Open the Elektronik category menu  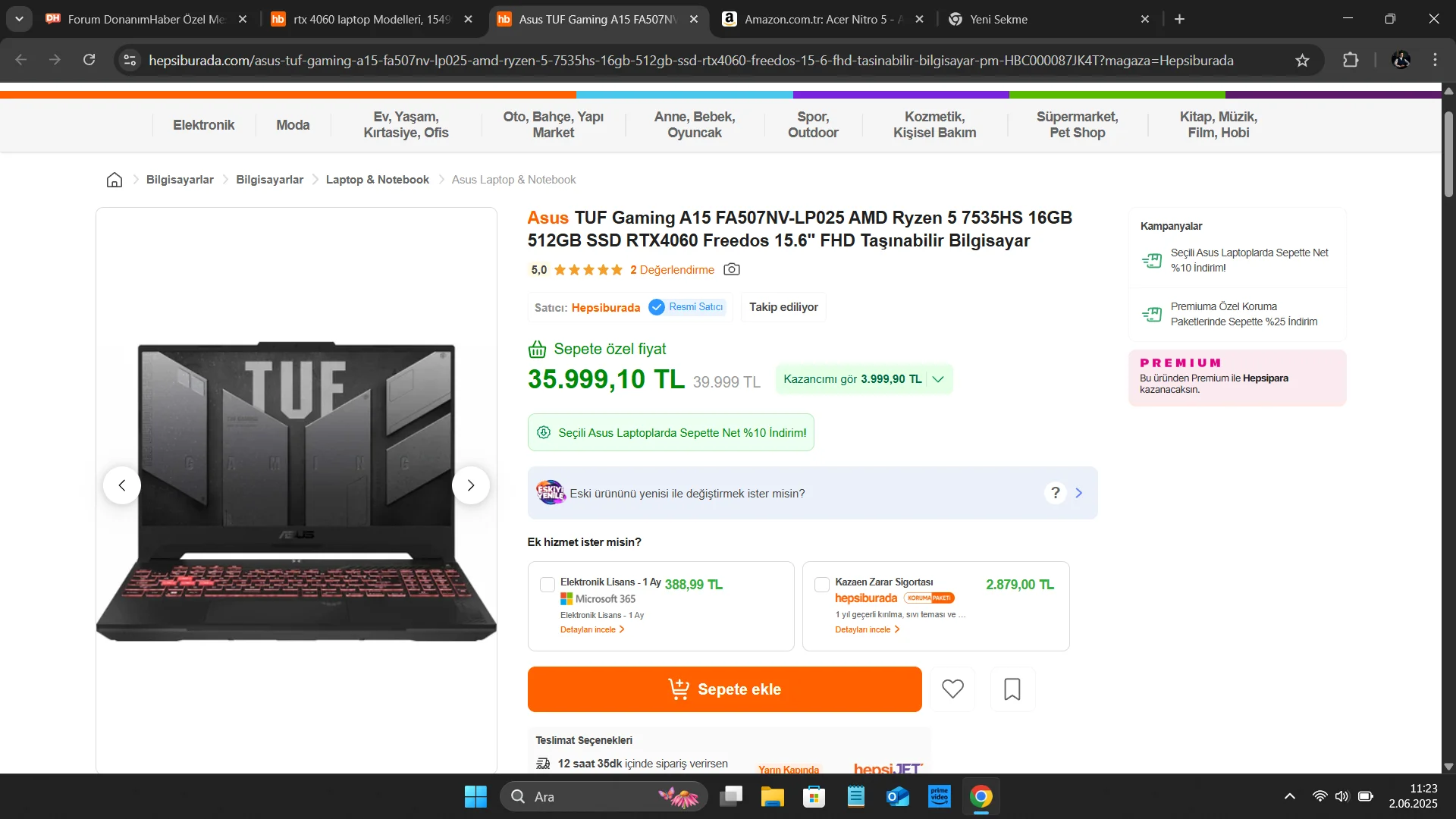tap(203, 125)
